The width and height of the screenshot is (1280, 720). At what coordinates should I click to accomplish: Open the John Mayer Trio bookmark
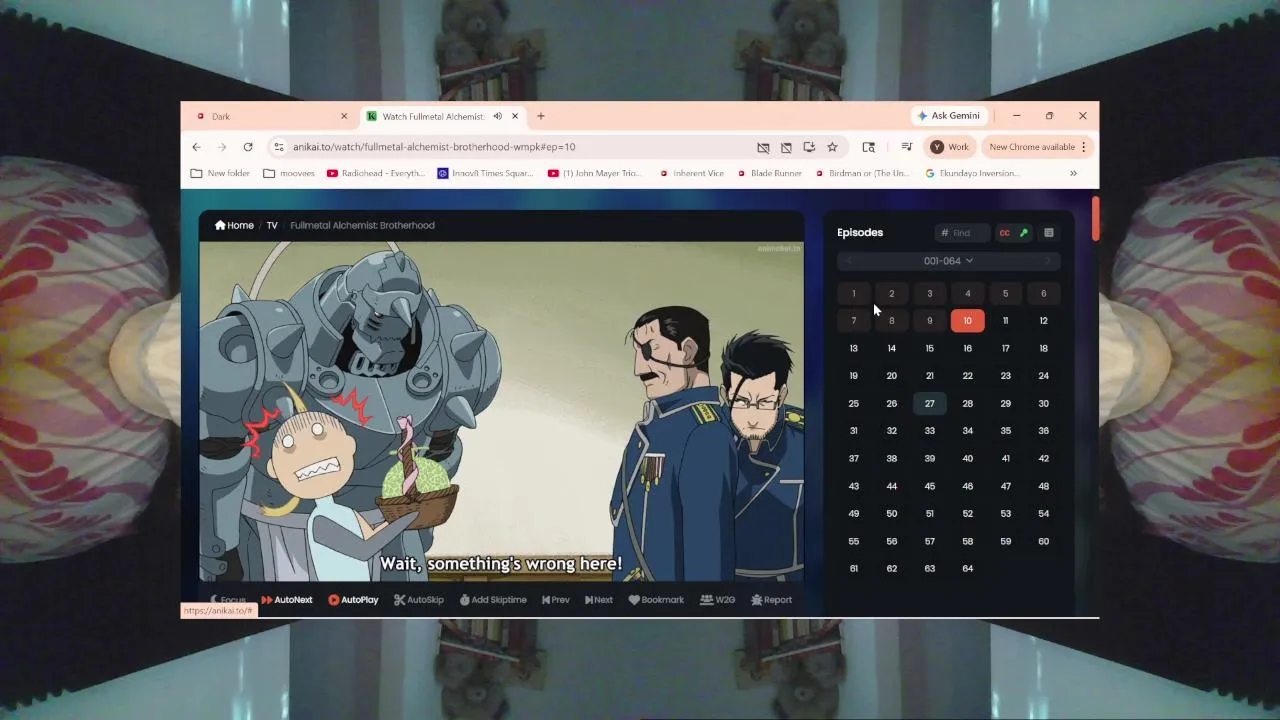pyautogui.click(x=594, y=173)
